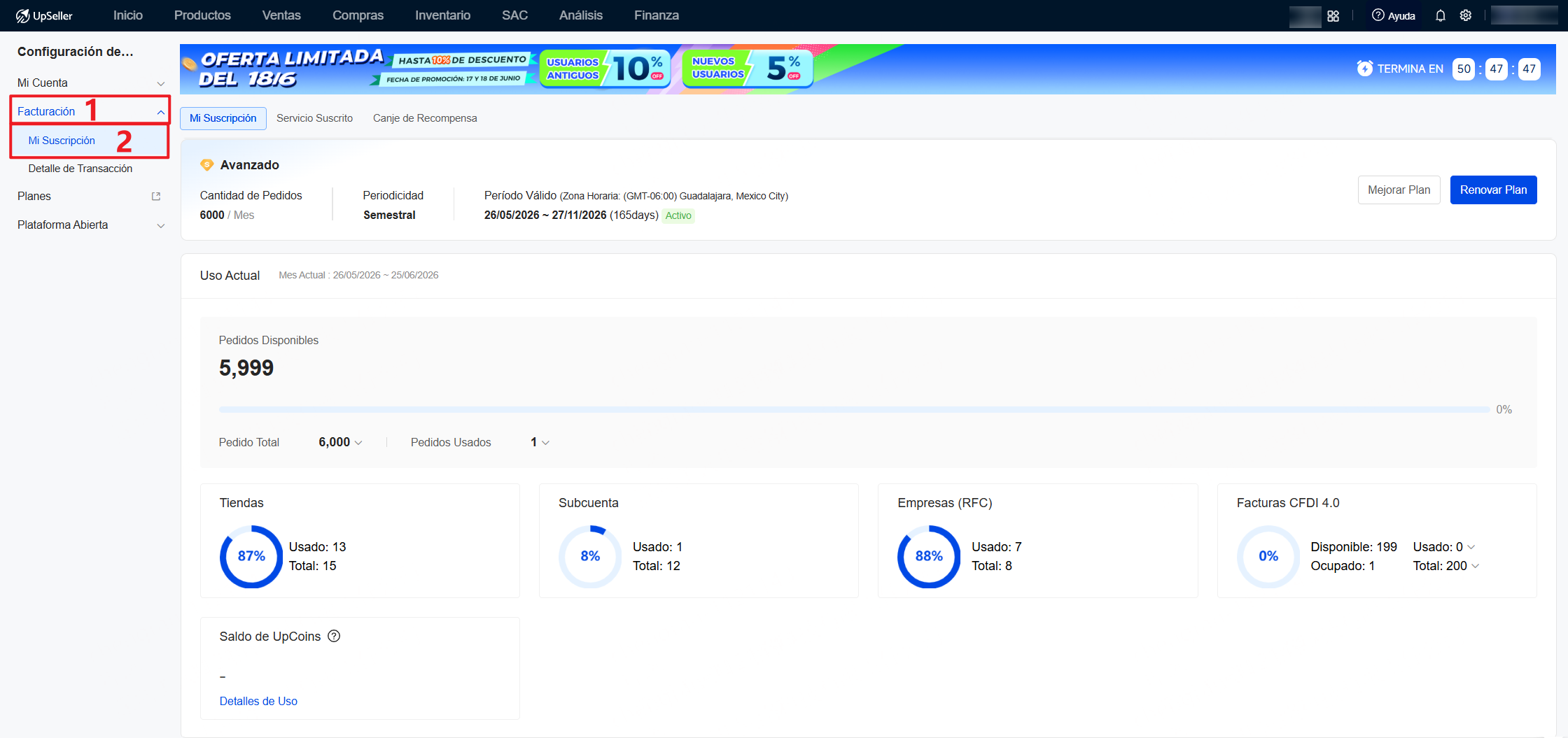1568x738 pixels.
Task: Open the Pedido Total 6,000 dropdown
Action: click(x=341, y=442)
